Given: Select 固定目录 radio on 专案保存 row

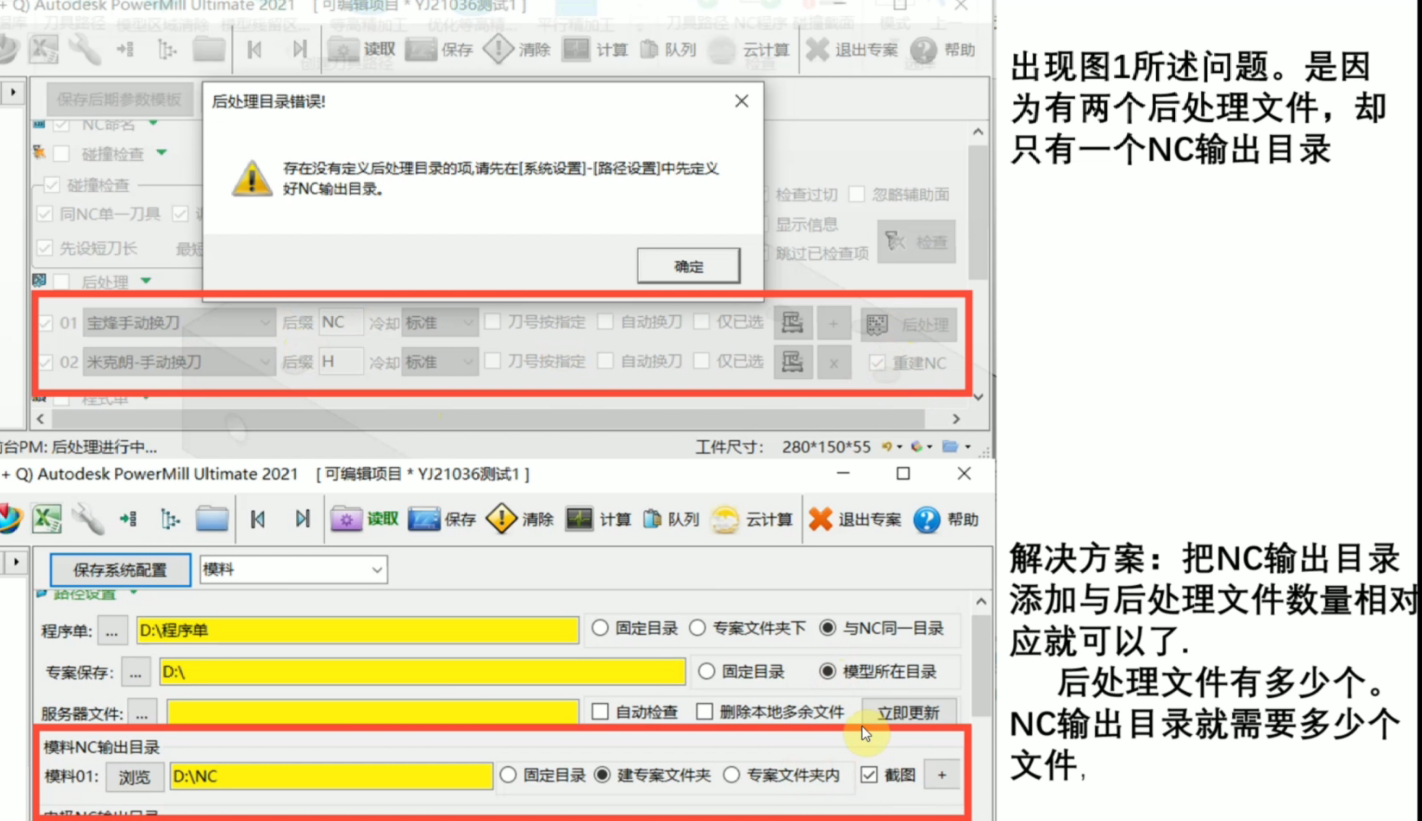Looking at the screenshot, I should 707,671.
